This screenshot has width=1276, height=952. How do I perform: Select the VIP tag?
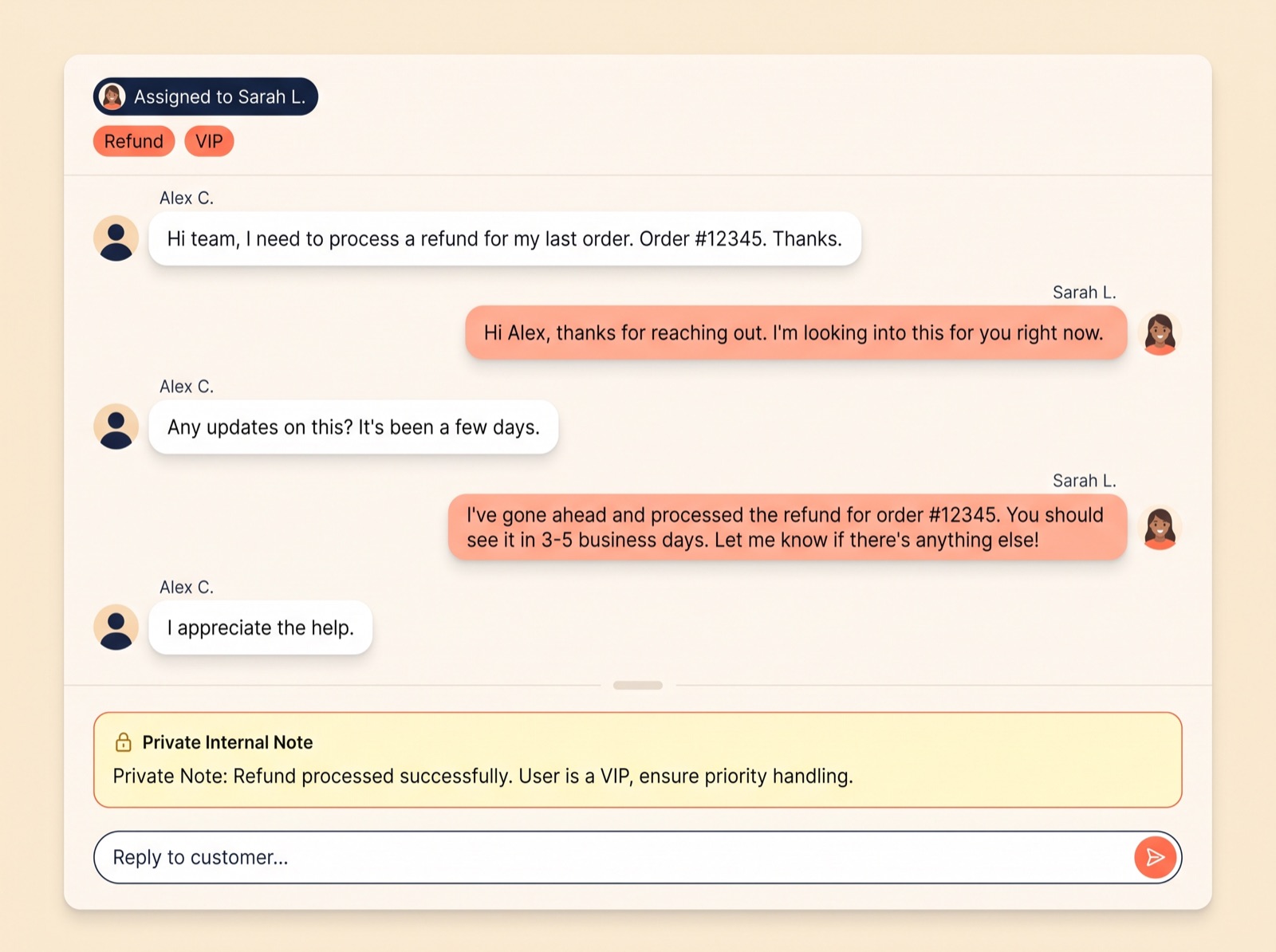click(209, 141)
